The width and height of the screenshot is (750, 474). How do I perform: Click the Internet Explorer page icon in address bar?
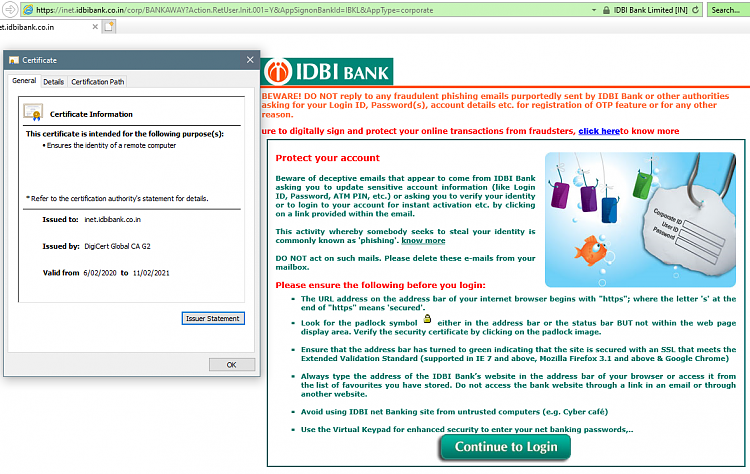point(28,10)
